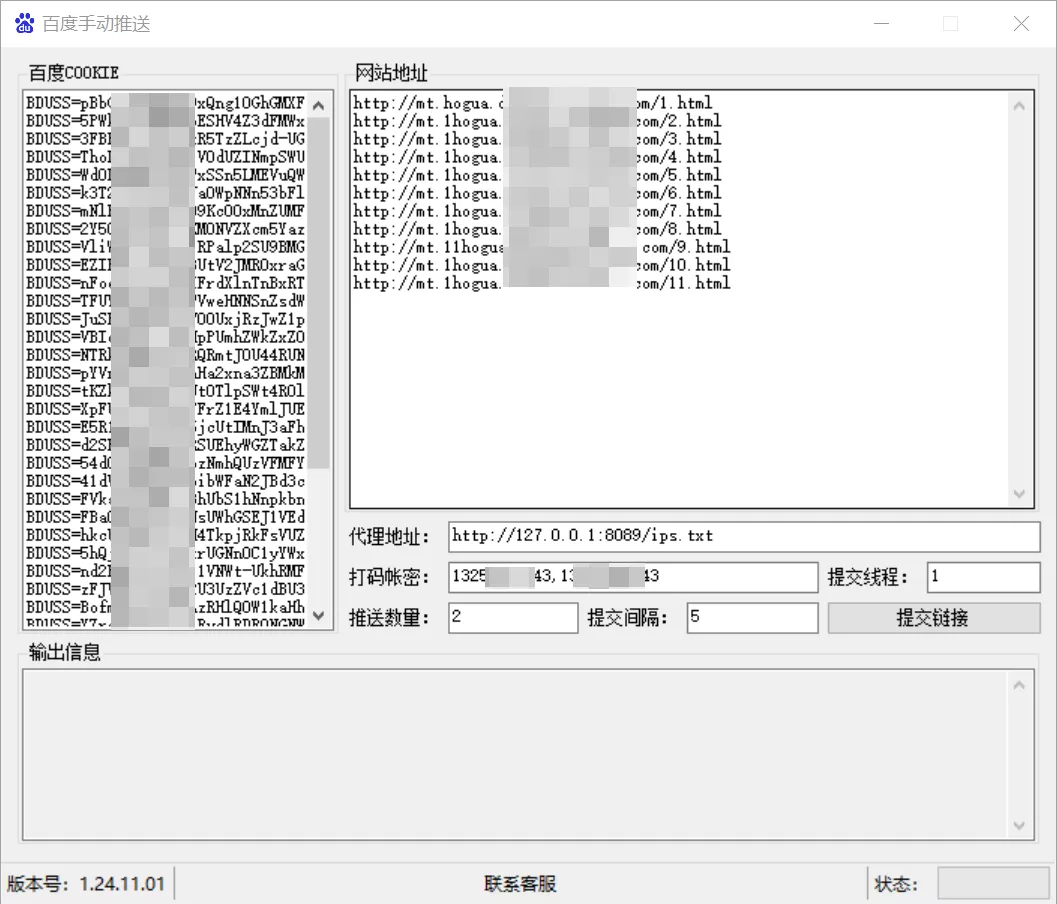Select the URL line ending in /5.html
Screen dimensions: 1057x904
coord(537,175)
